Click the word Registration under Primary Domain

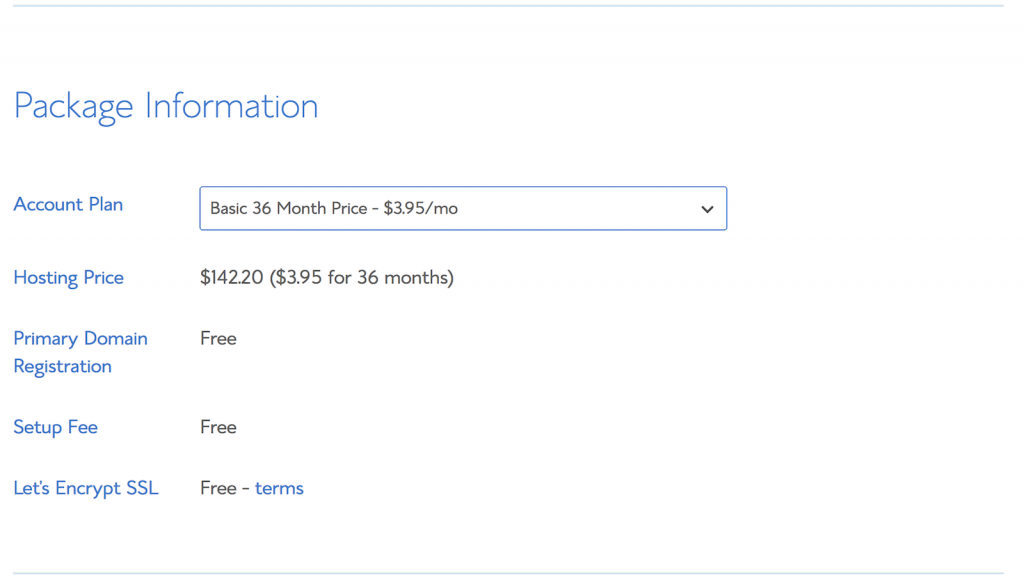62,366
